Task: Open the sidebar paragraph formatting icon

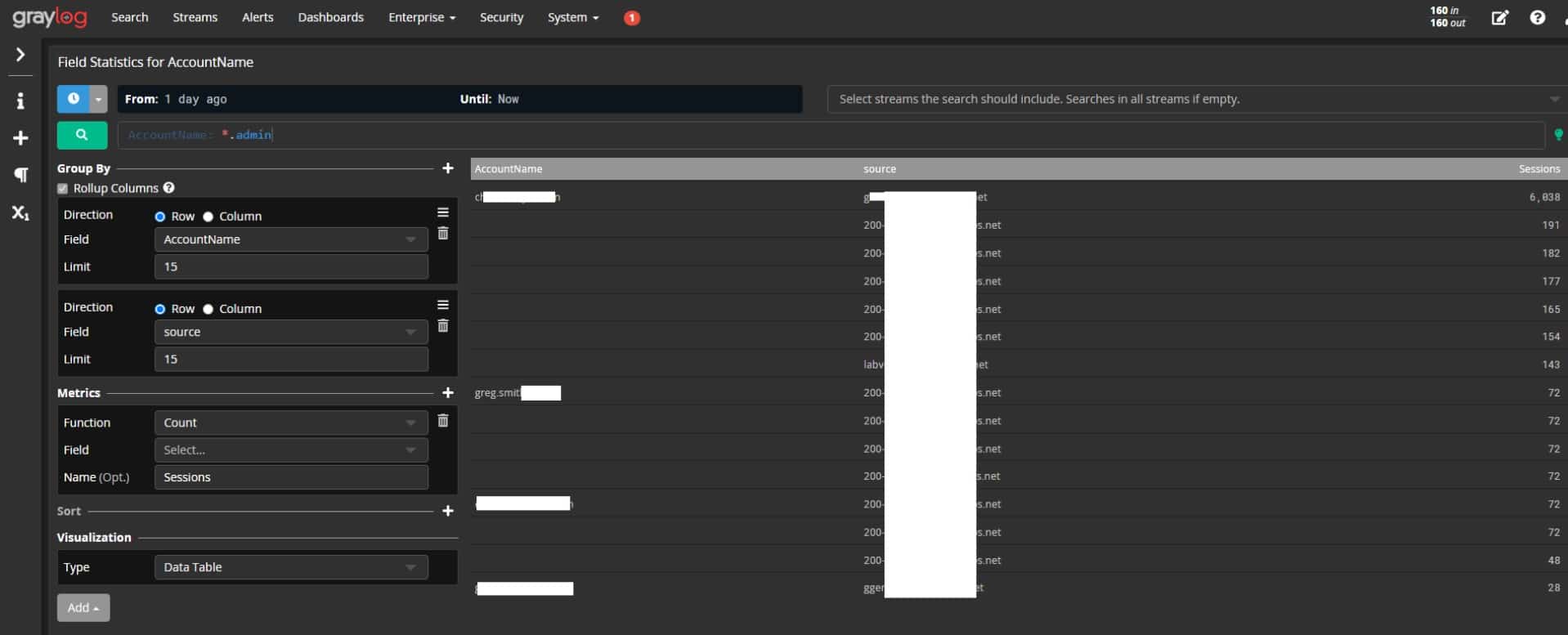Action: (20, 174)
